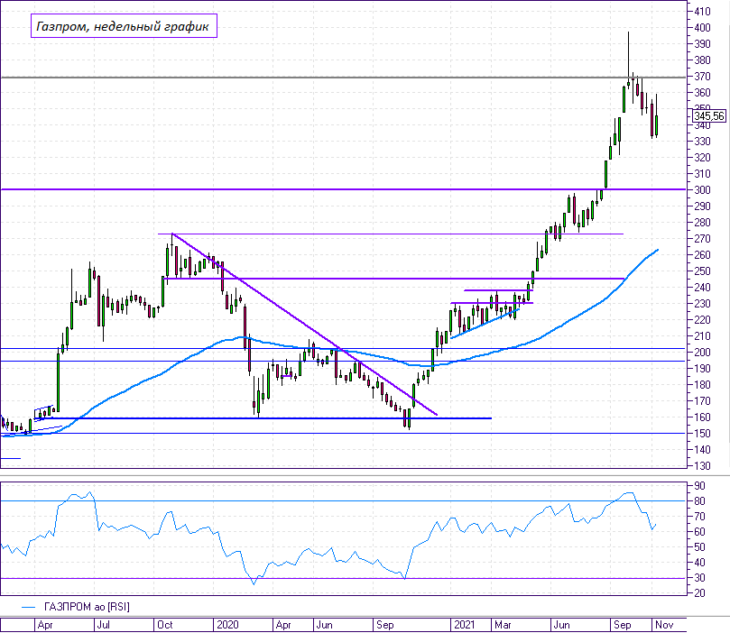Click the Sep label just before 2021
This screenshot has width=730, height=633.
tap(385, 625)
